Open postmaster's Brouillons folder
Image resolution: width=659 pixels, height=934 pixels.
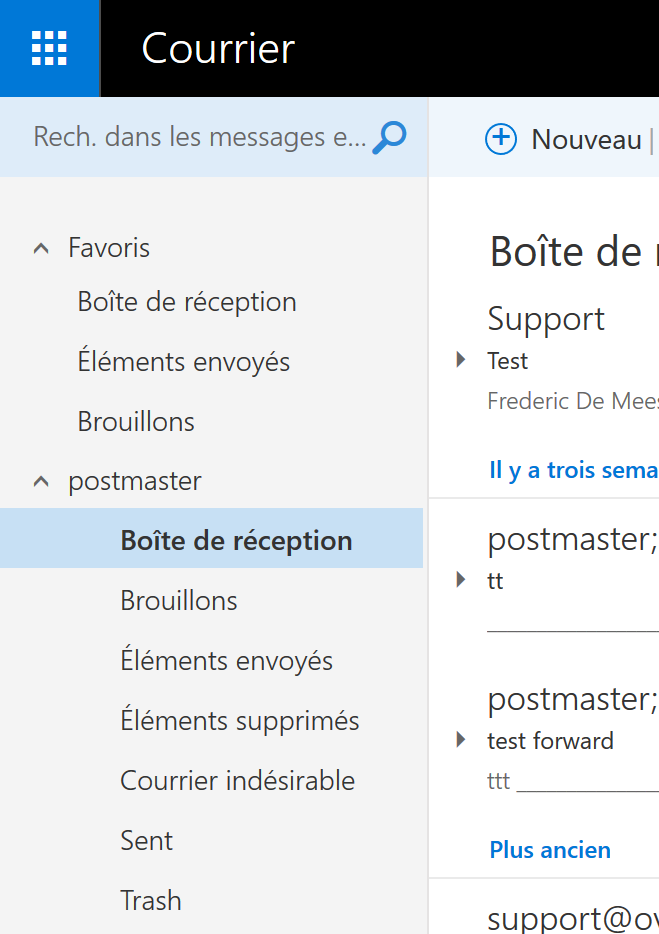pyautogui.click(x=179, y=601)
